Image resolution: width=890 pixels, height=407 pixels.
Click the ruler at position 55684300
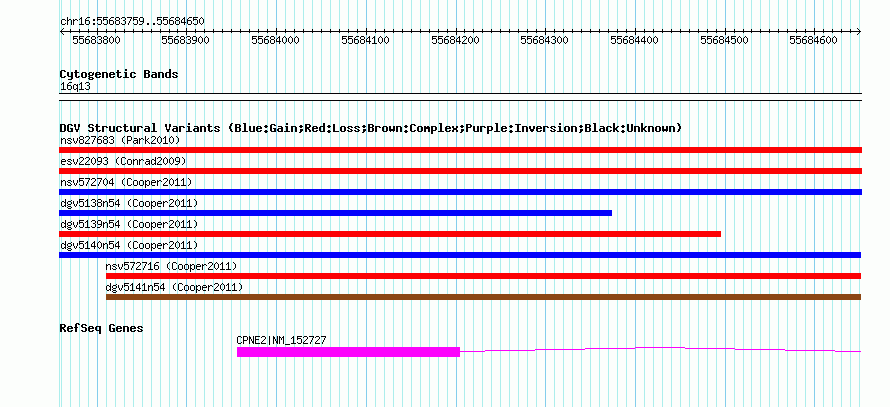(545, 40)
